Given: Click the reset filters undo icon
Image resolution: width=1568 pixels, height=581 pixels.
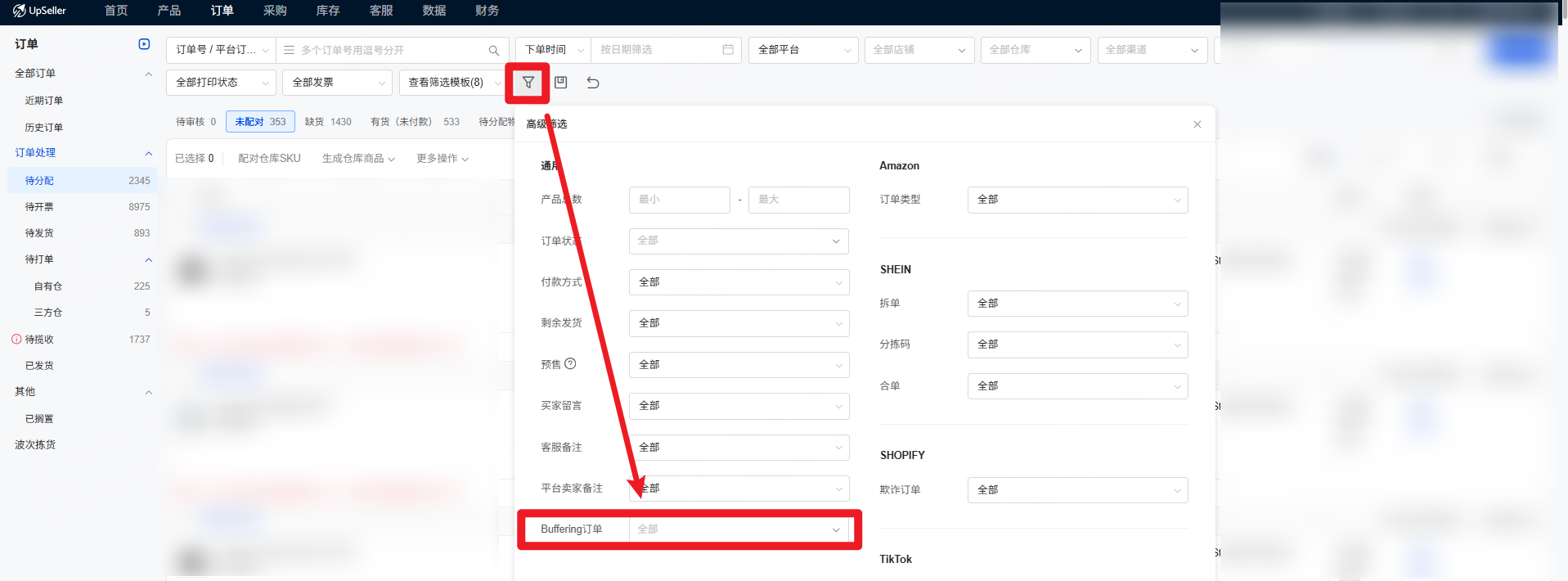Looking at the screenshot, I should (x=593, y=83).
